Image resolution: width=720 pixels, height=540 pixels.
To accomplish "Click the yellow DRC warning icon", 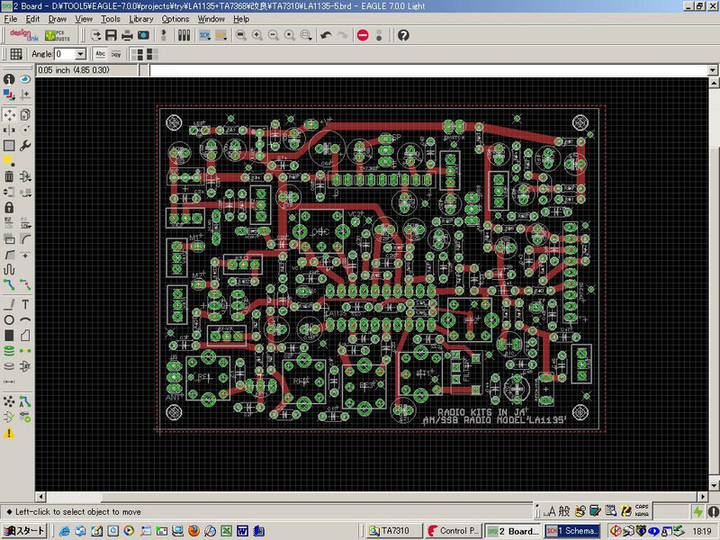I will pos(9,433).
